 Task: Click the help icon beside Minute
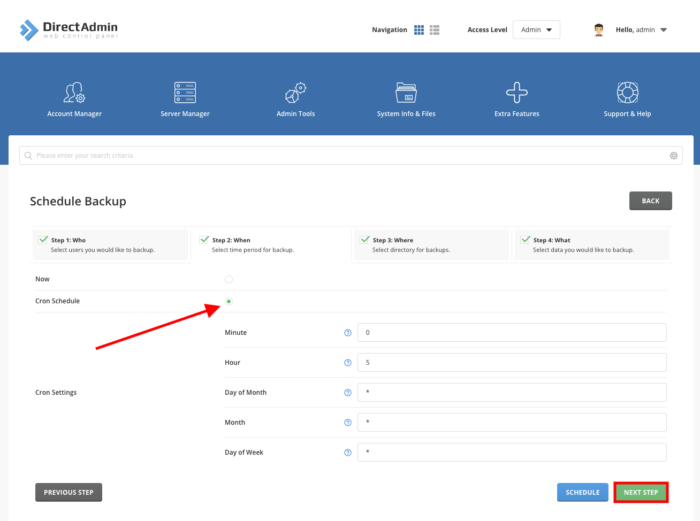[x=348, y=332]
